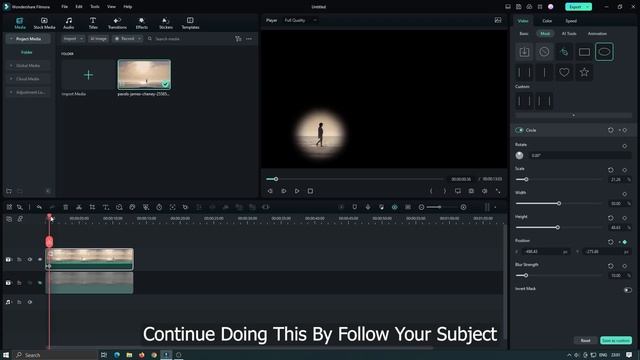The width and height of the screenshot is (640, 360).
Task: Expand the mask shapes list arrow
Action: click(573, 116)
